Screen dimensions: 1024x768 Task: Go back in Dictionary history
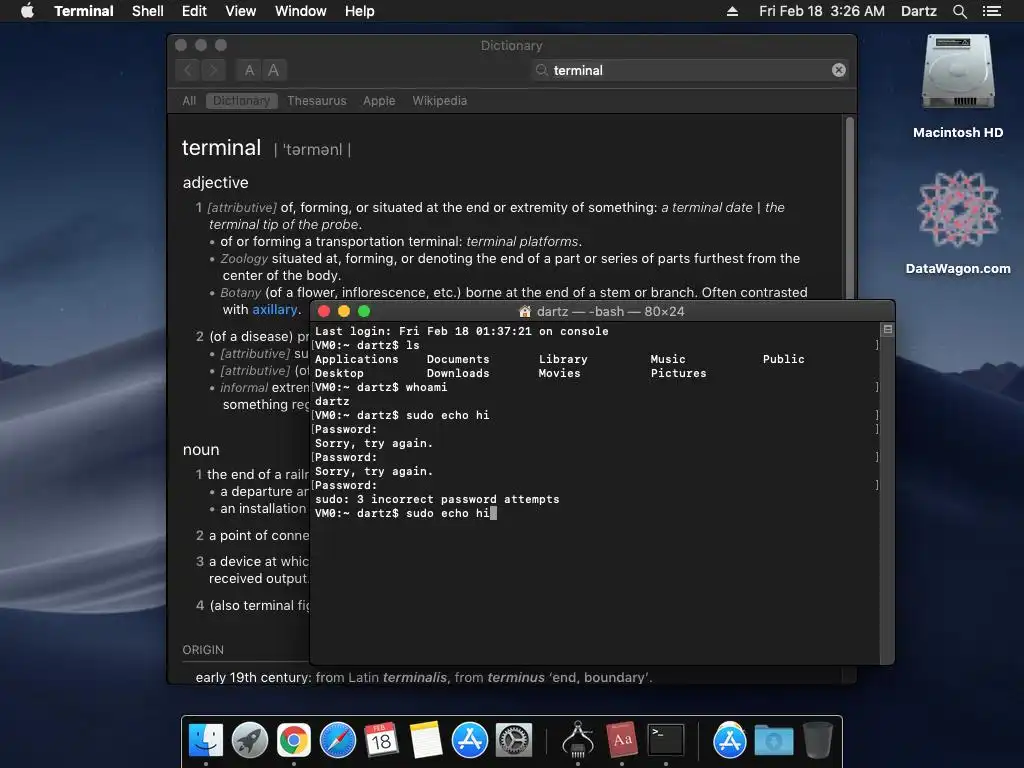click(188, 70)
